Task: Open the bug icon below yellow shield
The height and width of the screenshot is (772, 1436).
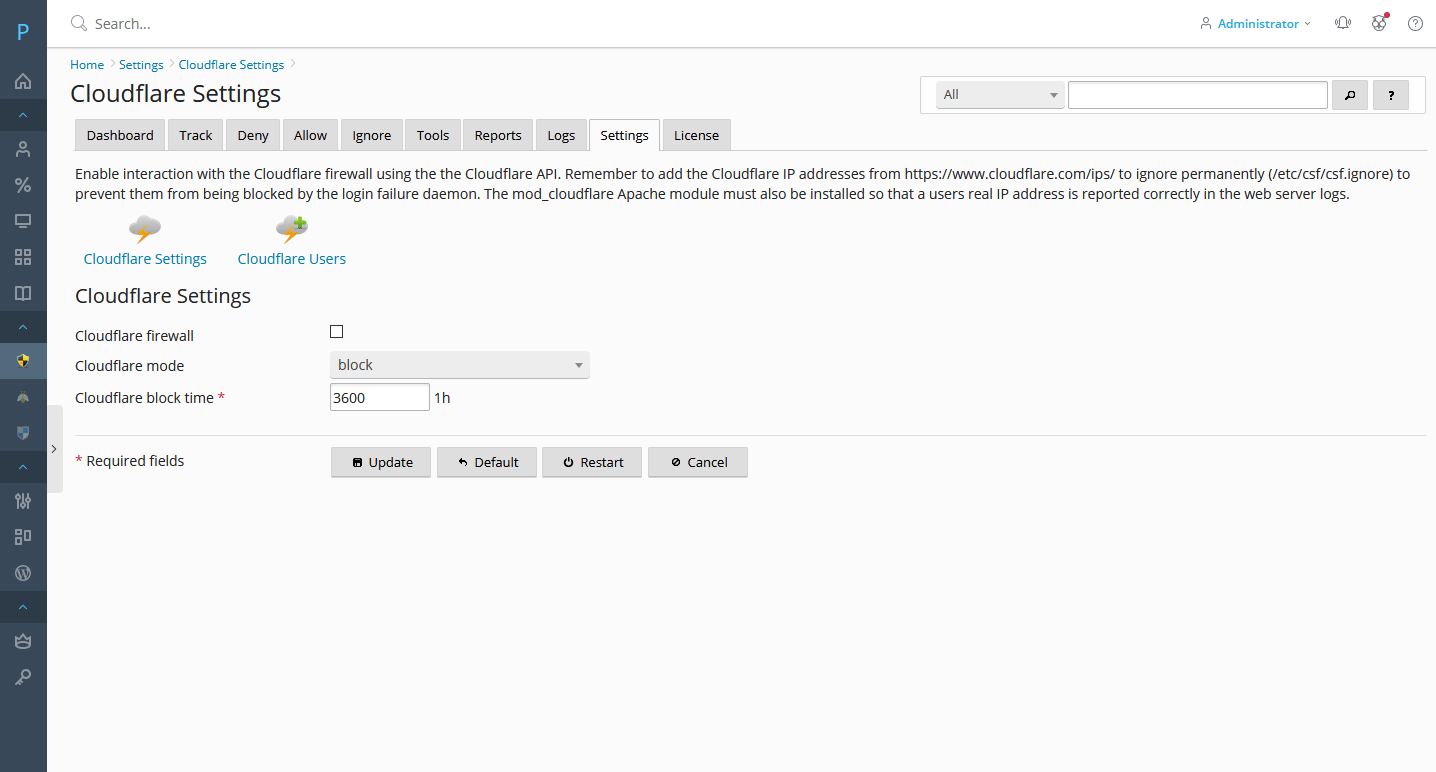Action: tap(23, 397)
